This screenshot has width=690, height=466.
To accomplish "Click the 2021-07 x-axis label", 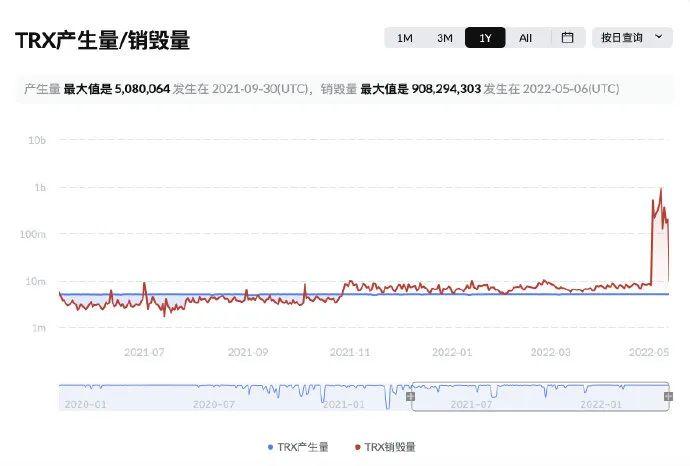I will [x=144, y=352].
